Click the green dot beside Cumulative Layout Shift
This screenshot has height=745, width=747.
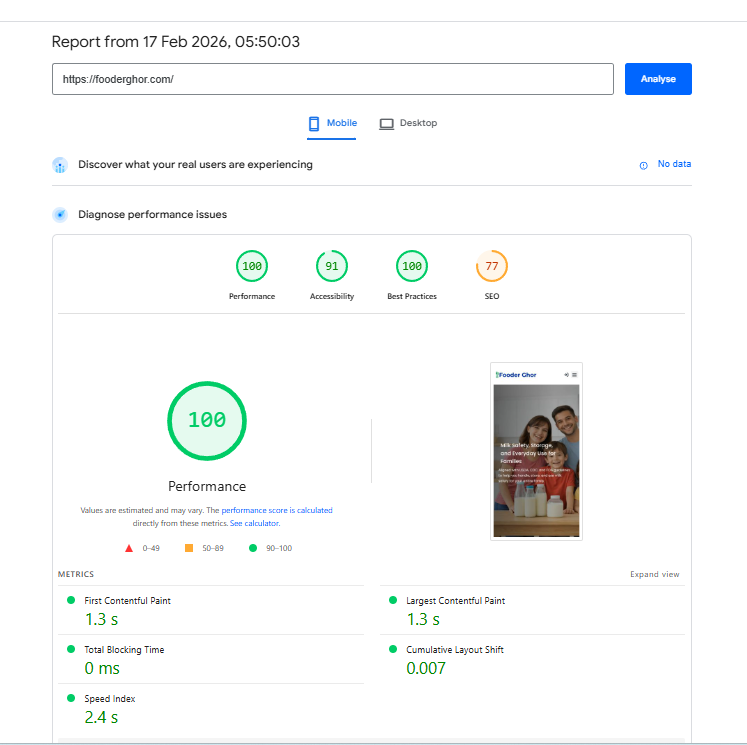393,649
